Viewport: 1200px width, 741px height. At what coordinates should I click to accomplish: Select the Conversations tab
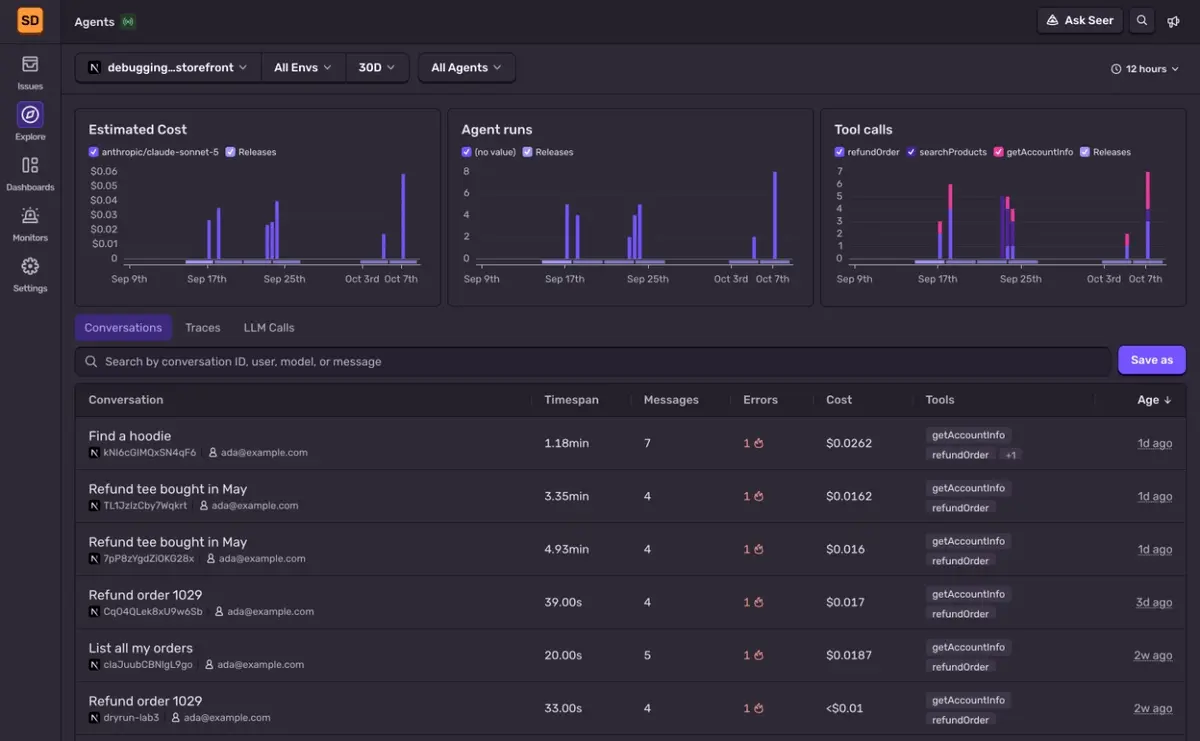click(123, 328)
